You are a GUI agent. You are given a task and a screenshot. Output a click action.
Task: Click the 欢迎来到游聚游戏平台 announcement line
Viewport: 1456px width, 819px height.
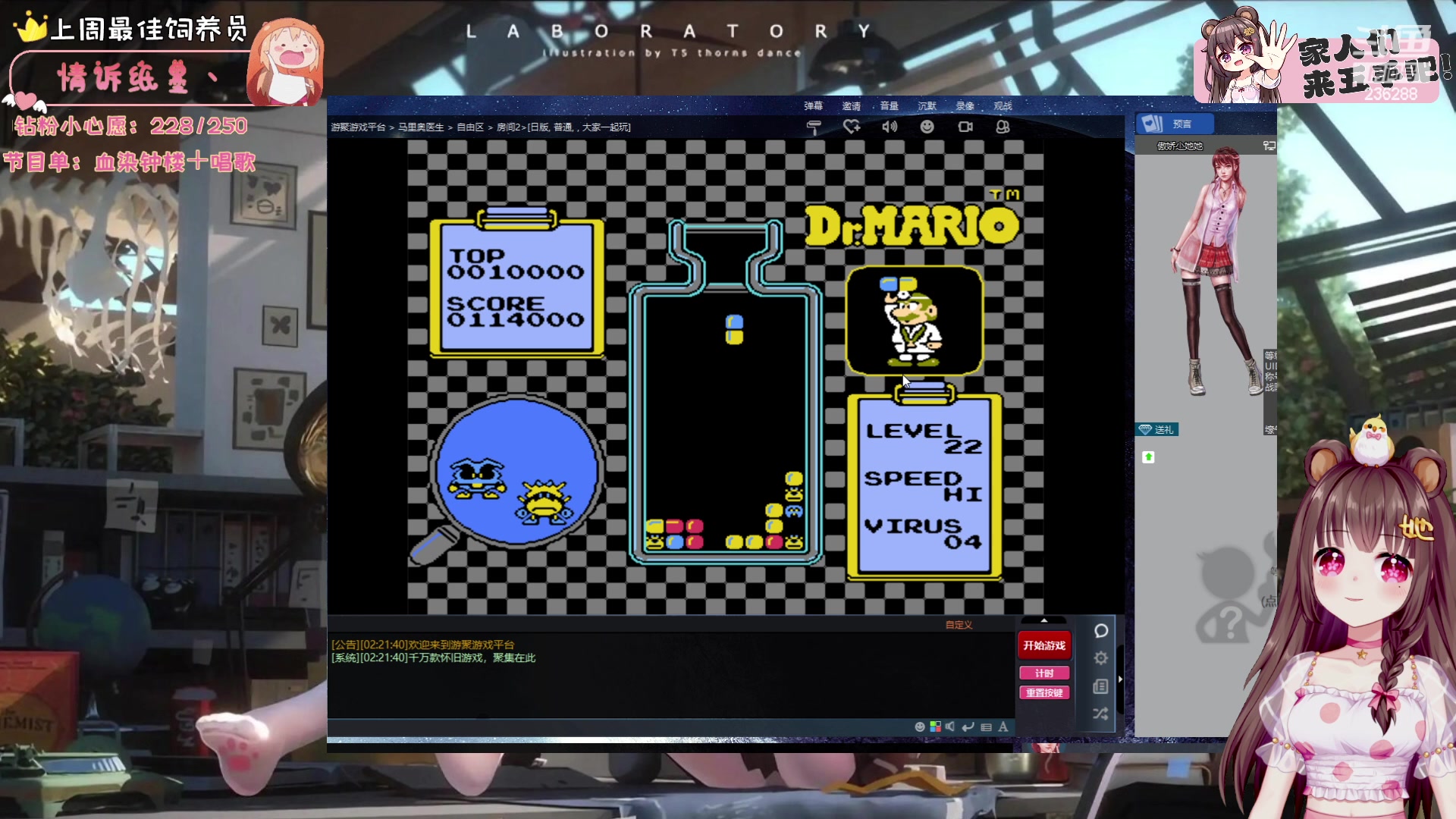pyautogui.click(x=422, y=645)
